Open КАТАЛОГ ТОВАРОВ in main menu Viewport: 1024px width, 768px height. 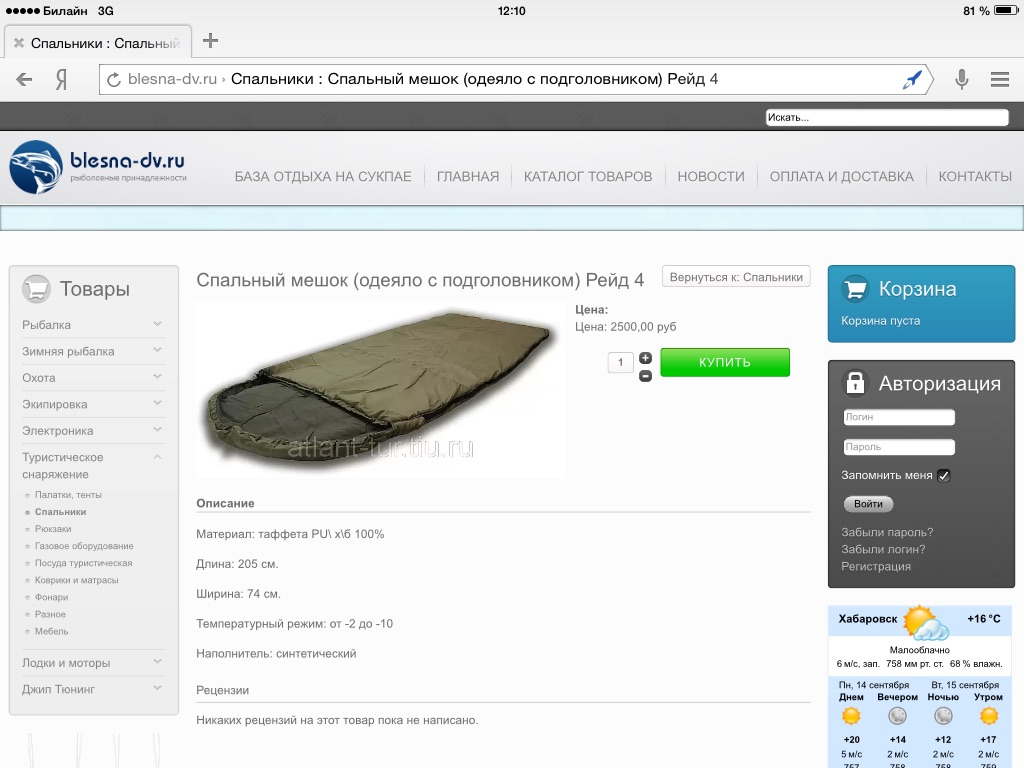[587, 176]
